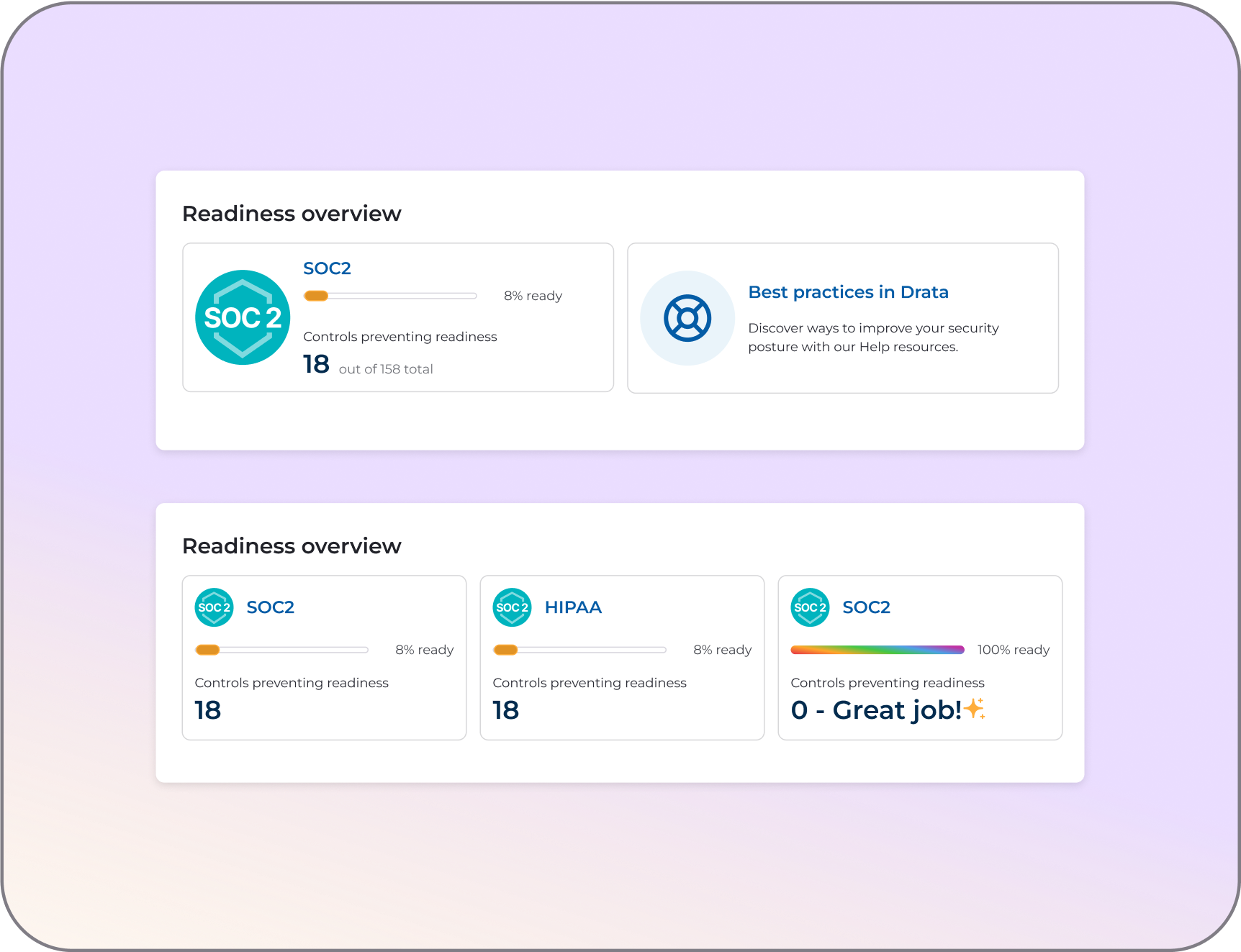Viewport: 1241px width, 952px height.
Task: Click the badge icon beside HIPAA
Action: click(x=512, y=607)
